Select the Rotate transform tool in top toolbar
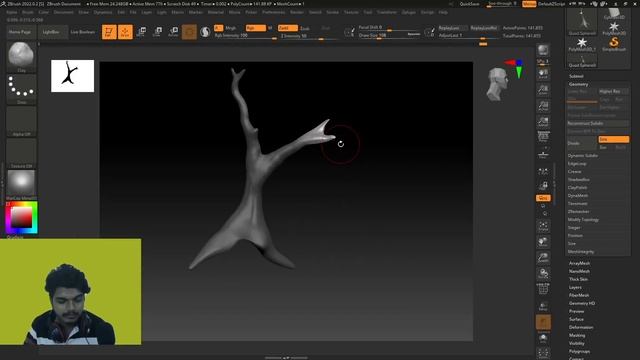 (x=173, y=32)
